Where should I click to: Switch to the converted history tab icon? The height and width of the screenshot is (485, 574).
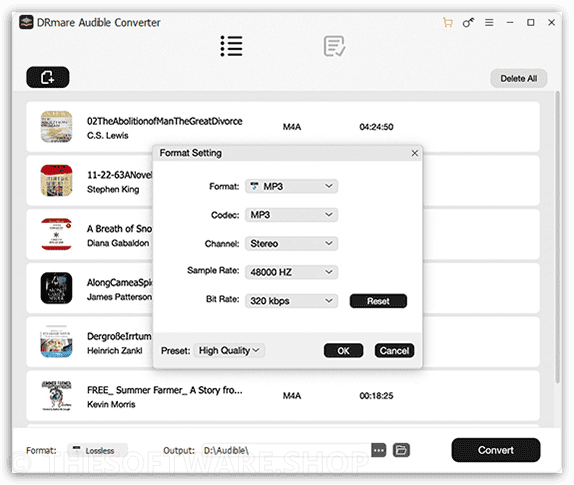point(335,46)
